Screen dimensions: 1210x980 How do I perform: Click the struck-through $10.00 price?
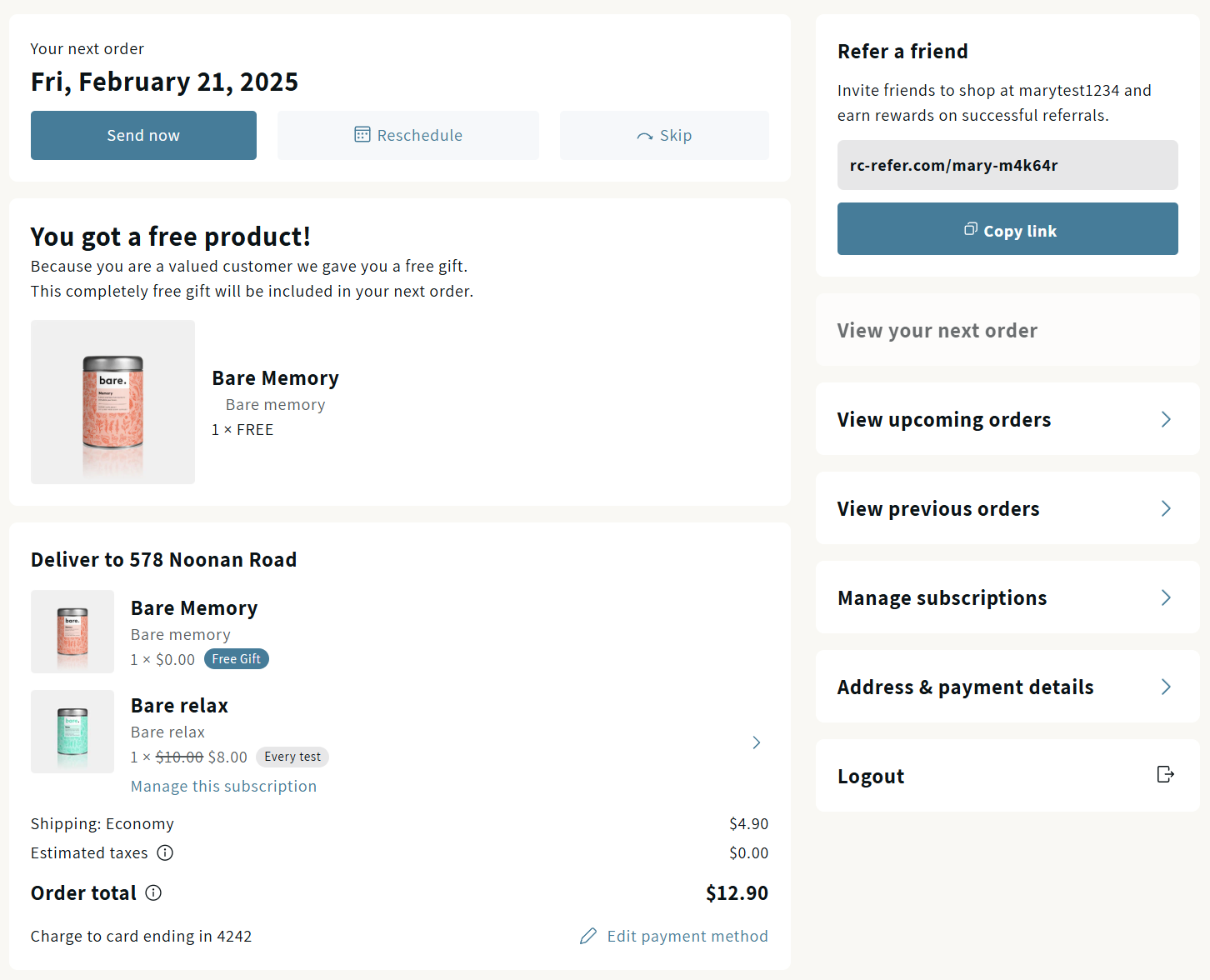point(179,757)
